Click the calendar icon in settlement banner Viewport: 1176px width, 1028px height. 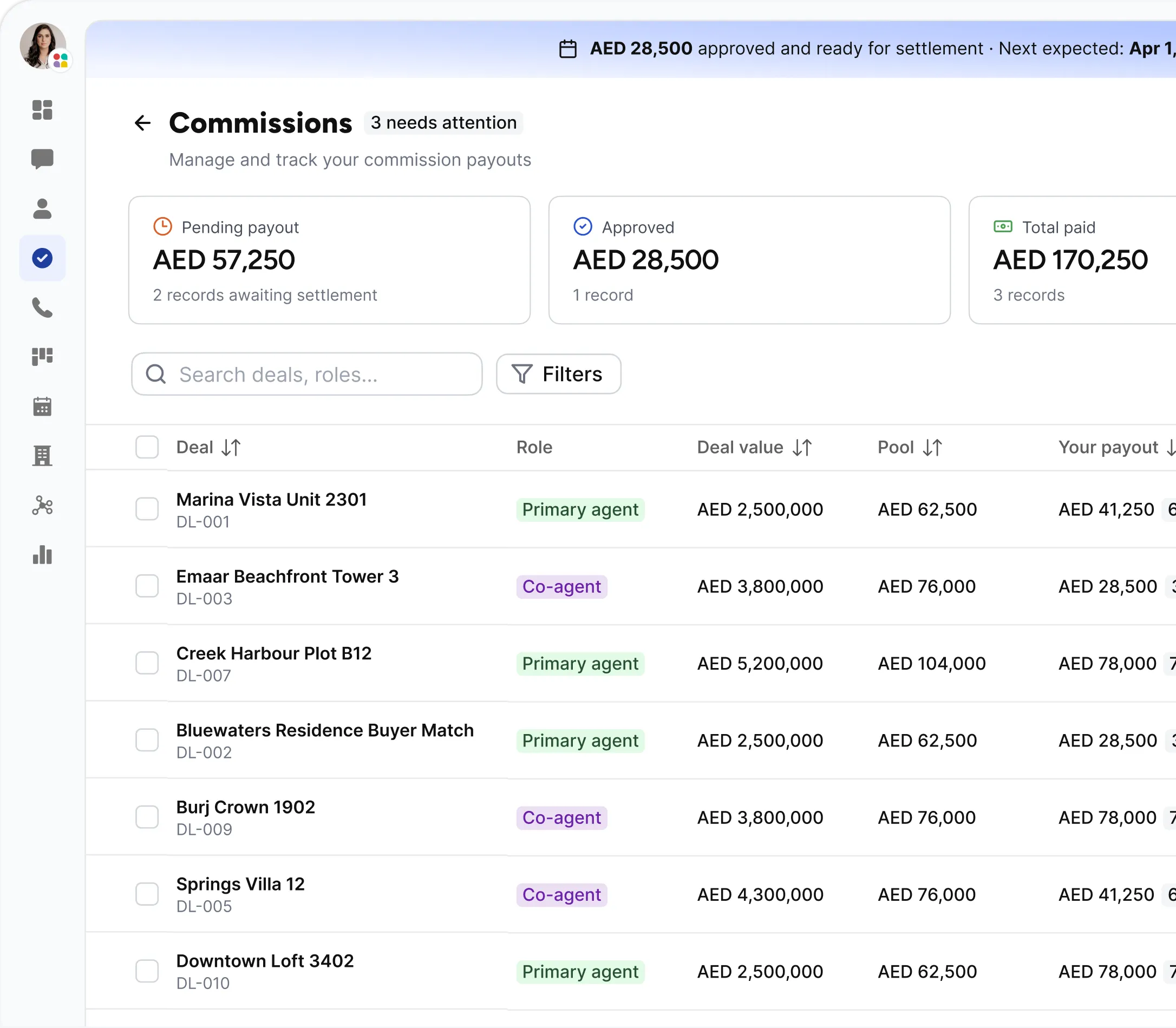click(x=568, y=49)
